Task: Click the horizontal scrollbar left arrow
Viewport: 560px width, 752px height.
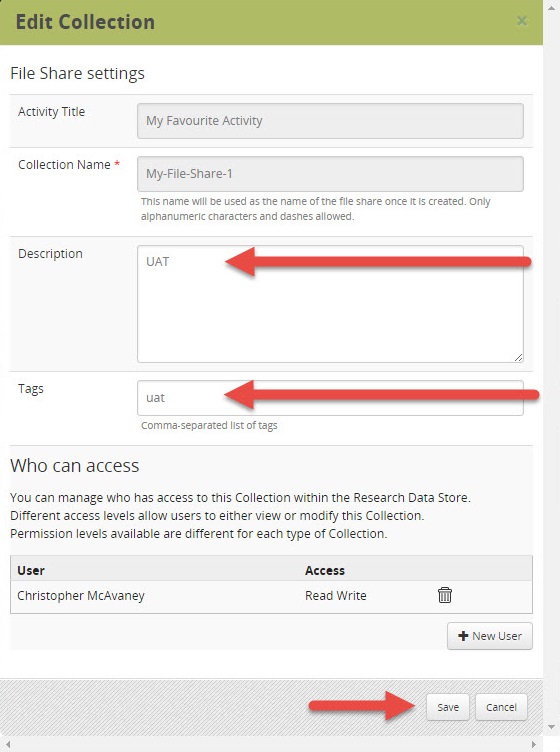Action: coord(7,744)
